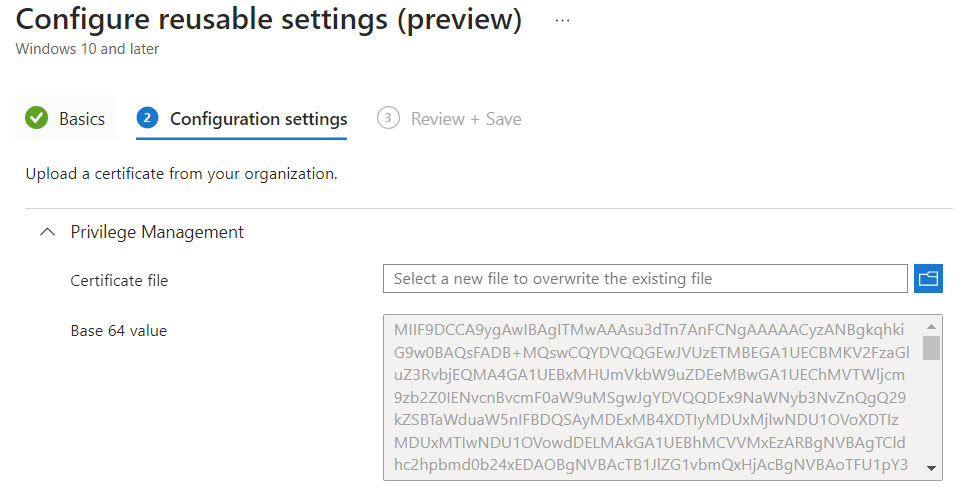Collapse Privilege Management with the chevron

[x=47, y=232]
